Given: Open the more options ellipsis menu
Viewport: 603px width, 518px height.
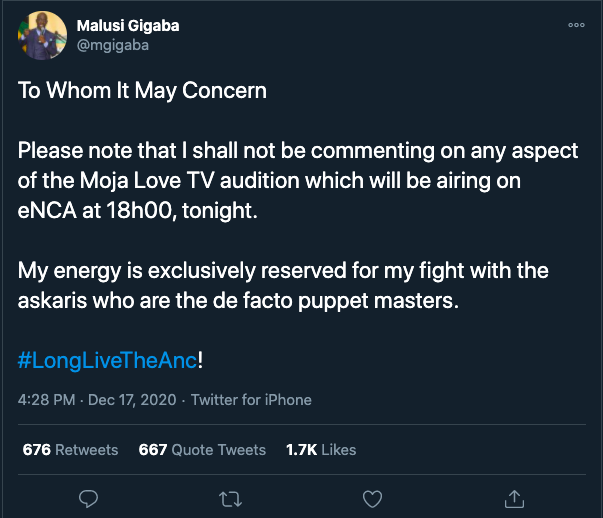Looking at the screenshot, I should [576, 26].
